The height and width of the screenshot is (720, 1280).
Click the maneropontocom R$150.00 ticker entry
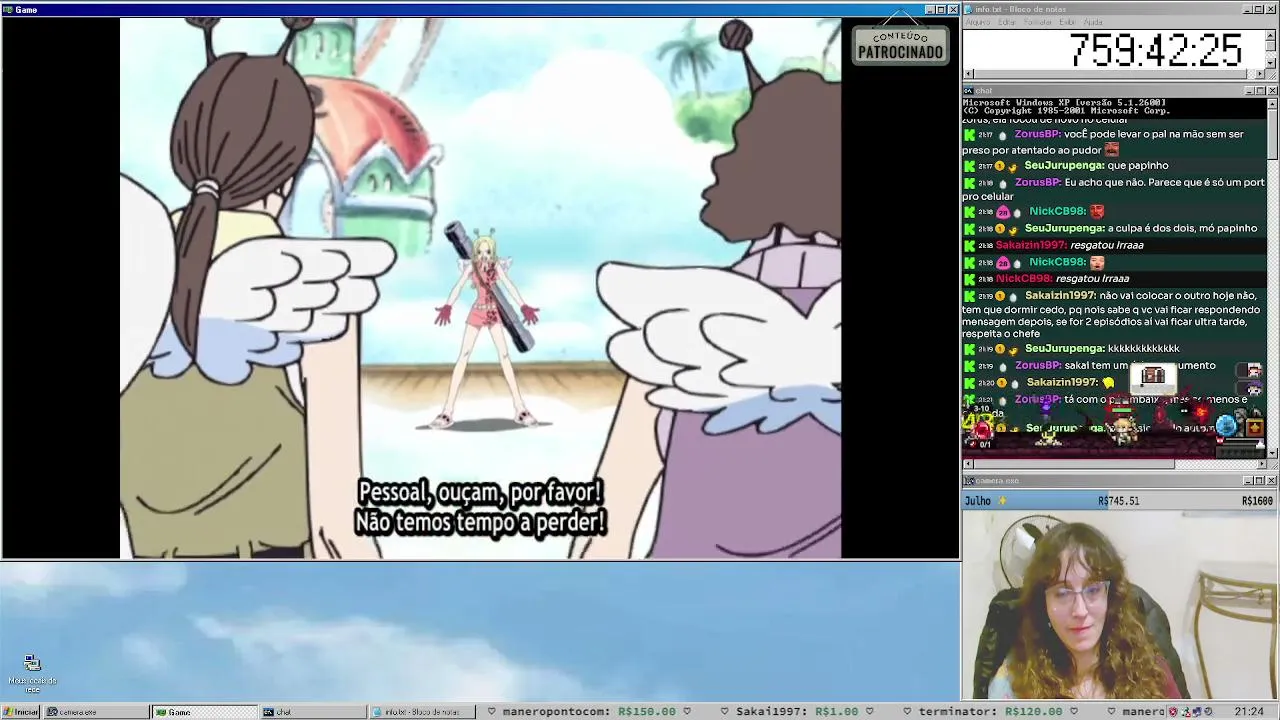[x=589, y=712]
